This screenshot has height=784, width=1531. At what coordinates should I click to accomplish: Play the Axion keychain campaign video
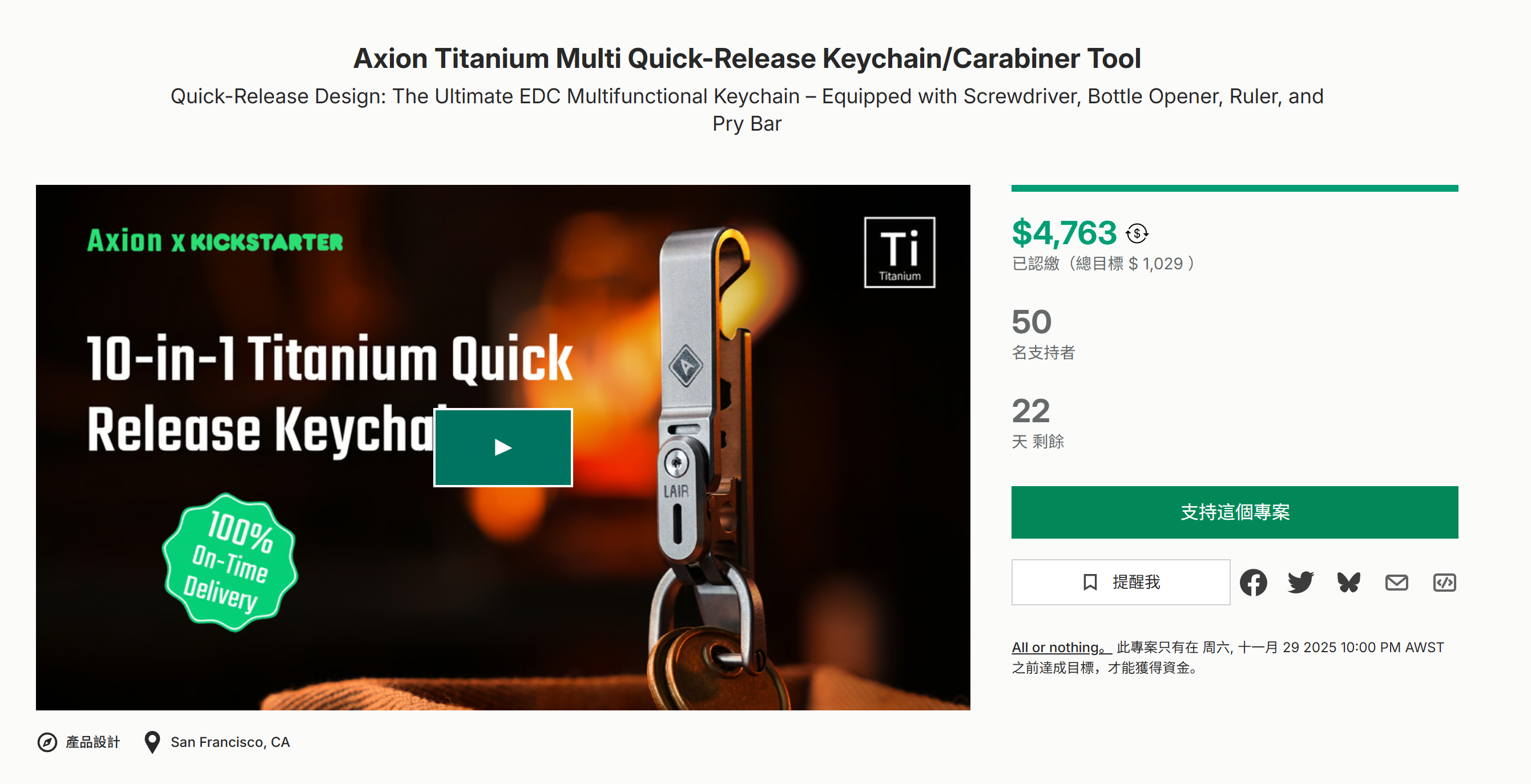[x=503, y=447]
